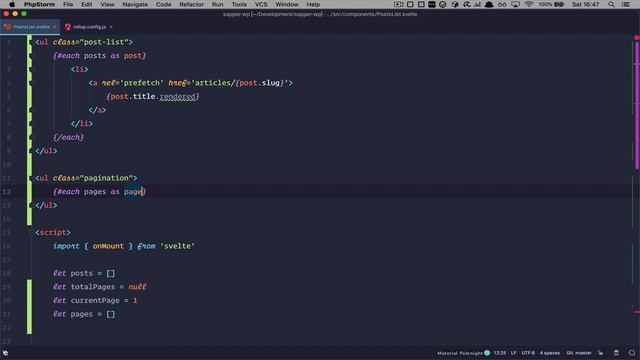Click the 'currentPage' variable name
Screen dimensions: 640x360
point(95,300)
